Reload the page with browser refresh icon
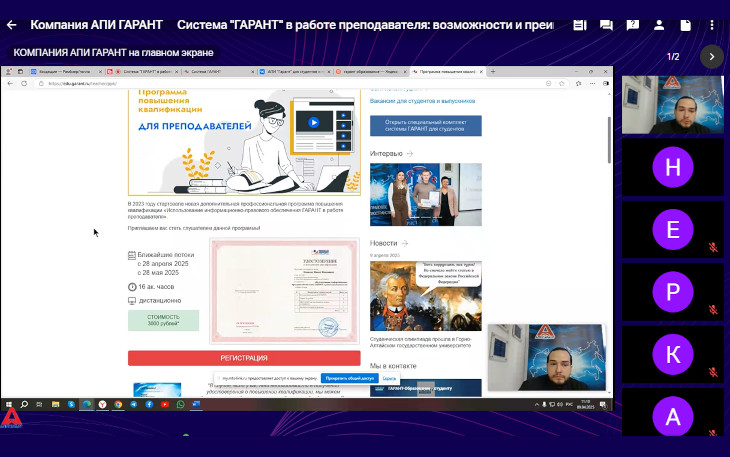This screenshot has width=730, height=457. 24,83
